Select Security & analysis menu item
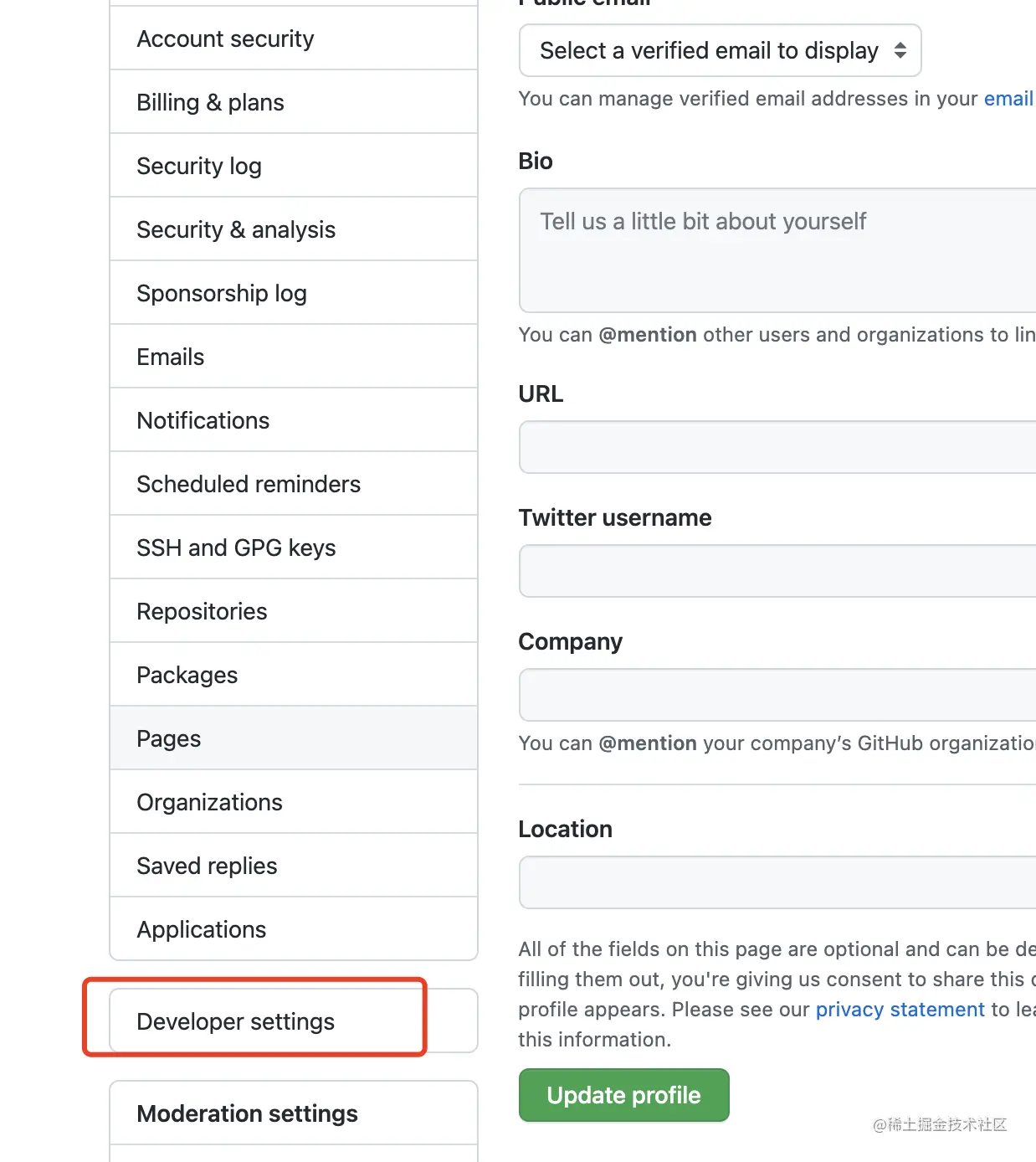This screenshot has height=1162, width=1036. 236,230
